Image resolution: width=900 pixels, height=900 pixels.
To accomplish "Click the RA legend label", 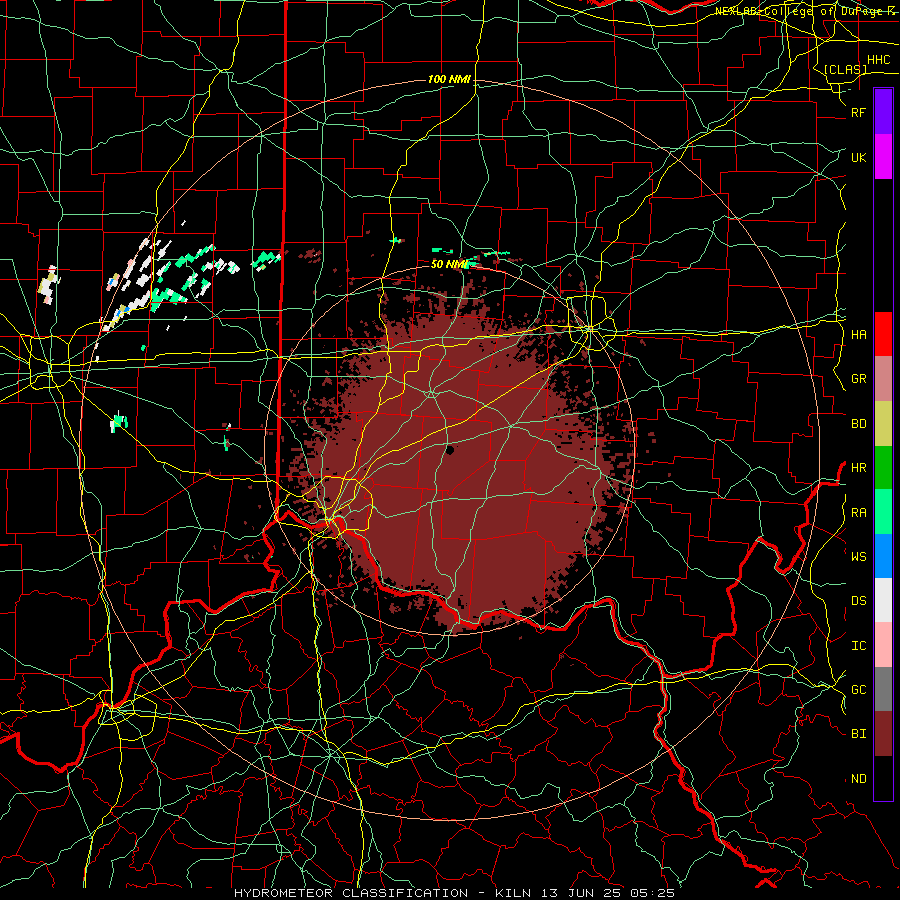I will coord(858,513).
